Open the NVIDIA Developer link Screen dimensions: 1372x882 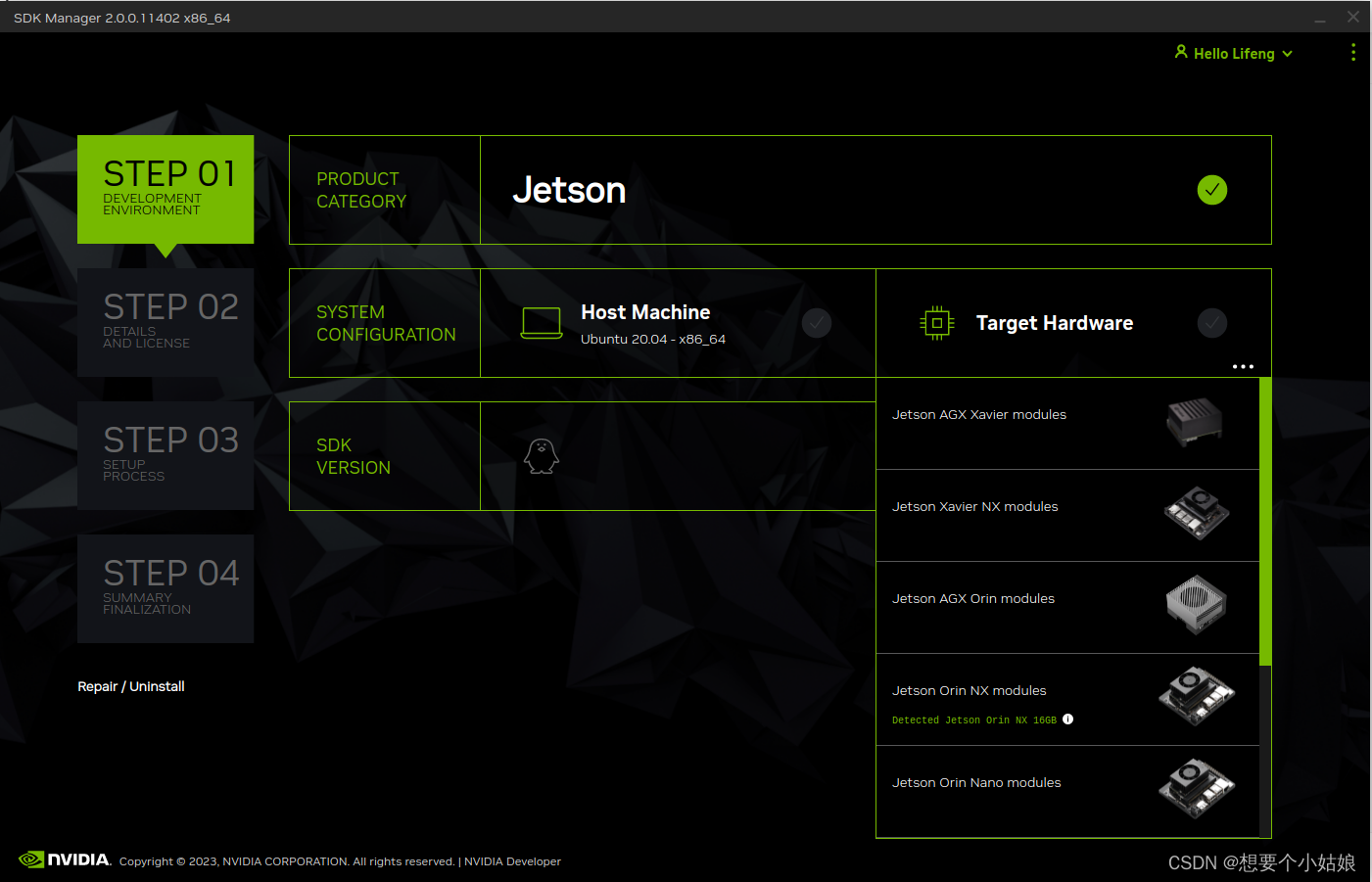click(512, 861)
